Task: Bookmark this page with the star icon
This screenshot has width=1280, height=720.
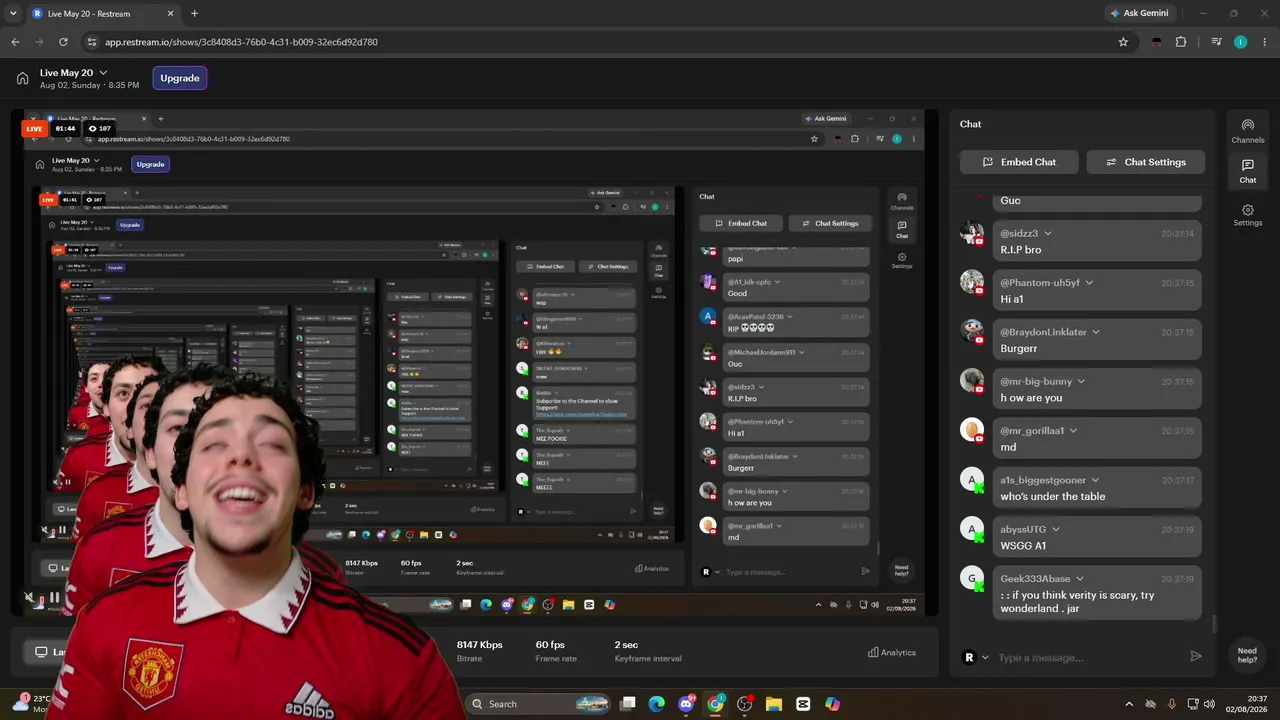Action: (1123, 42)
